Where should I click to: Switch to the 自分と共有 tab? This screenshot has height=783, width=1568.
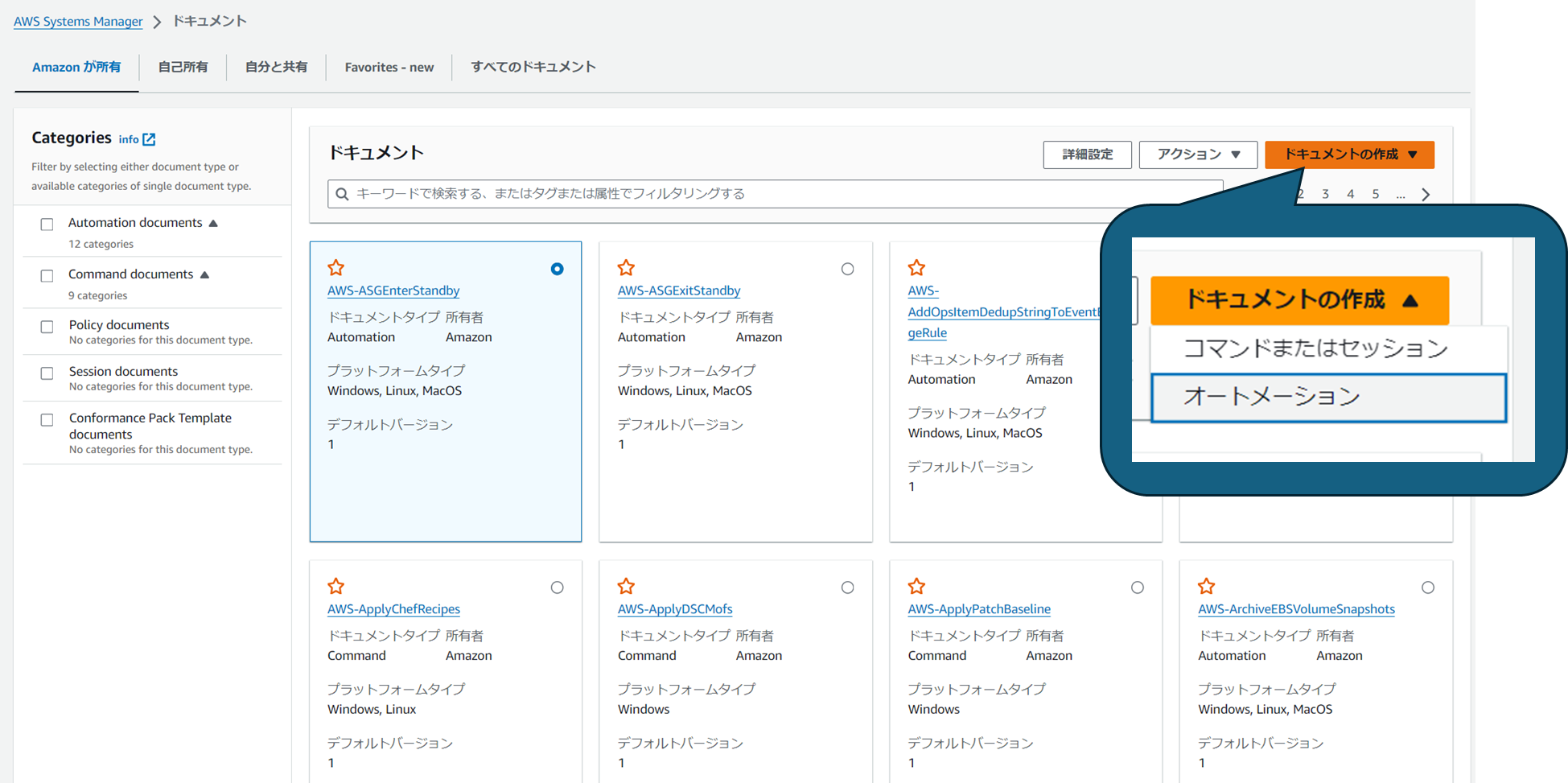[276, 68]
